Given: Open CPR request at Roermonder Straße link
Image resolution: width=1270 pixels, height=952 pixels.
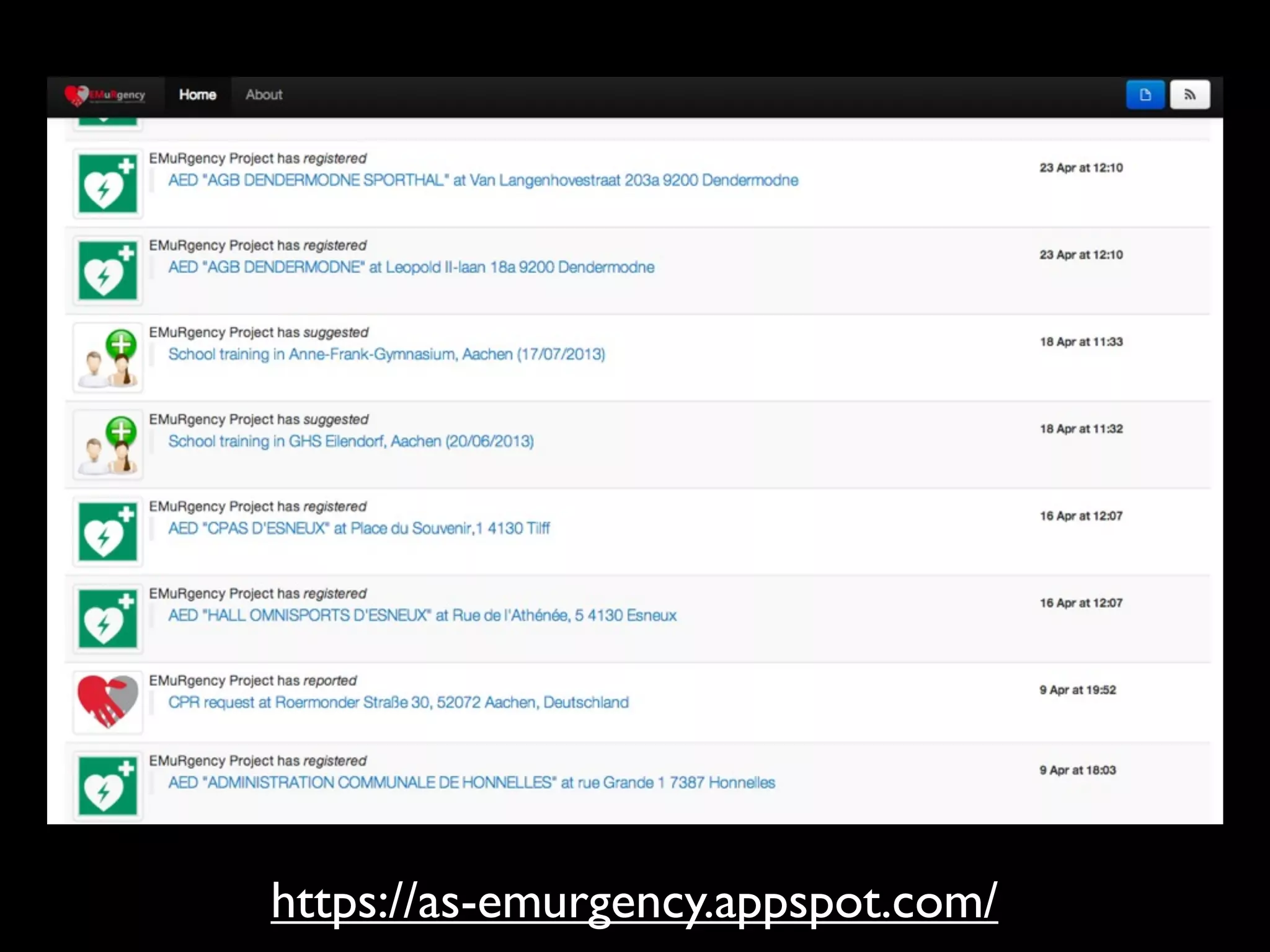Looking at the screenshot, I should [398, 702].
